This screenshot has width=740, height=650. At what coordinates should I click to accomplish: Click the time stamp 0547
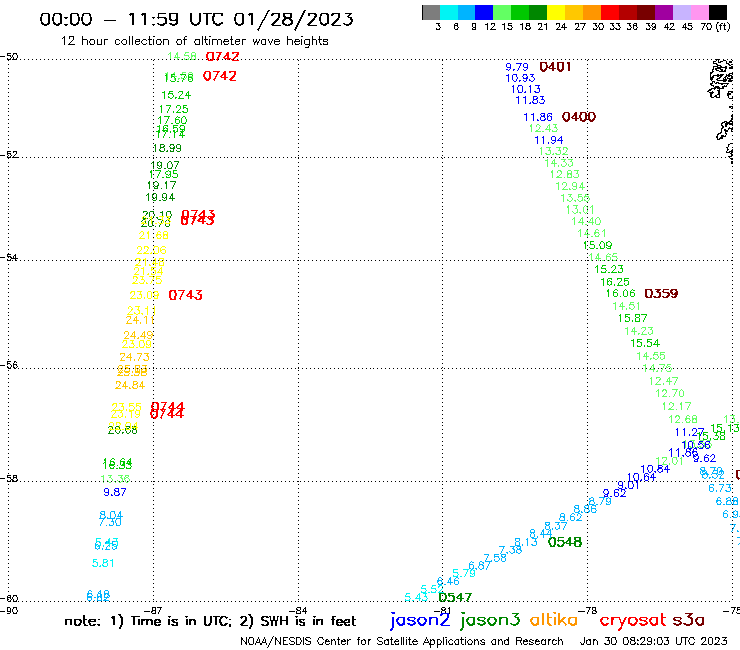[455, 598]
